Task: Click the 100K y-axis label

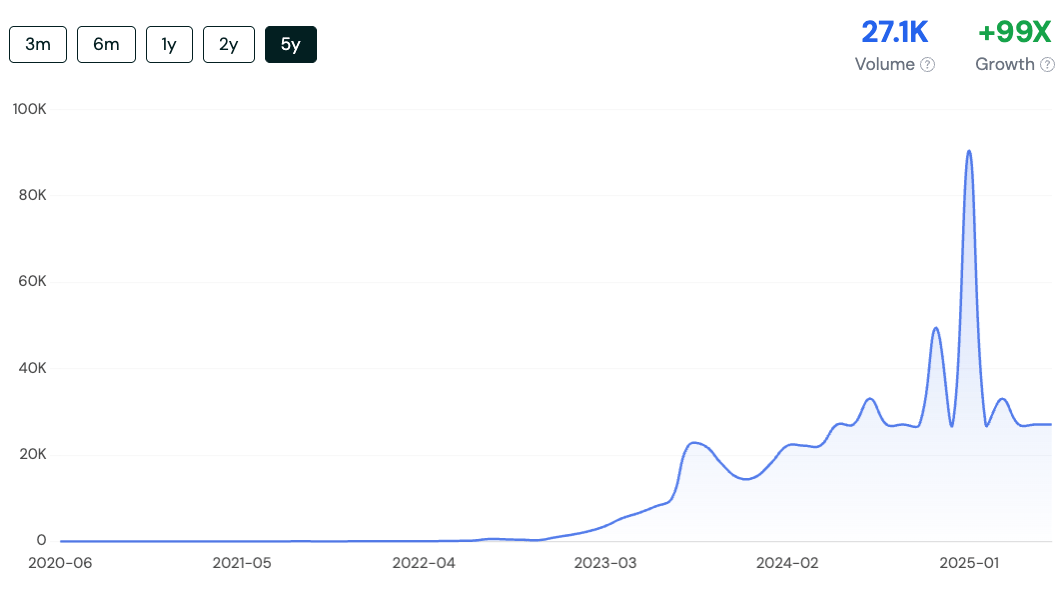Action: pyautogui.click(x=29, y=109)
